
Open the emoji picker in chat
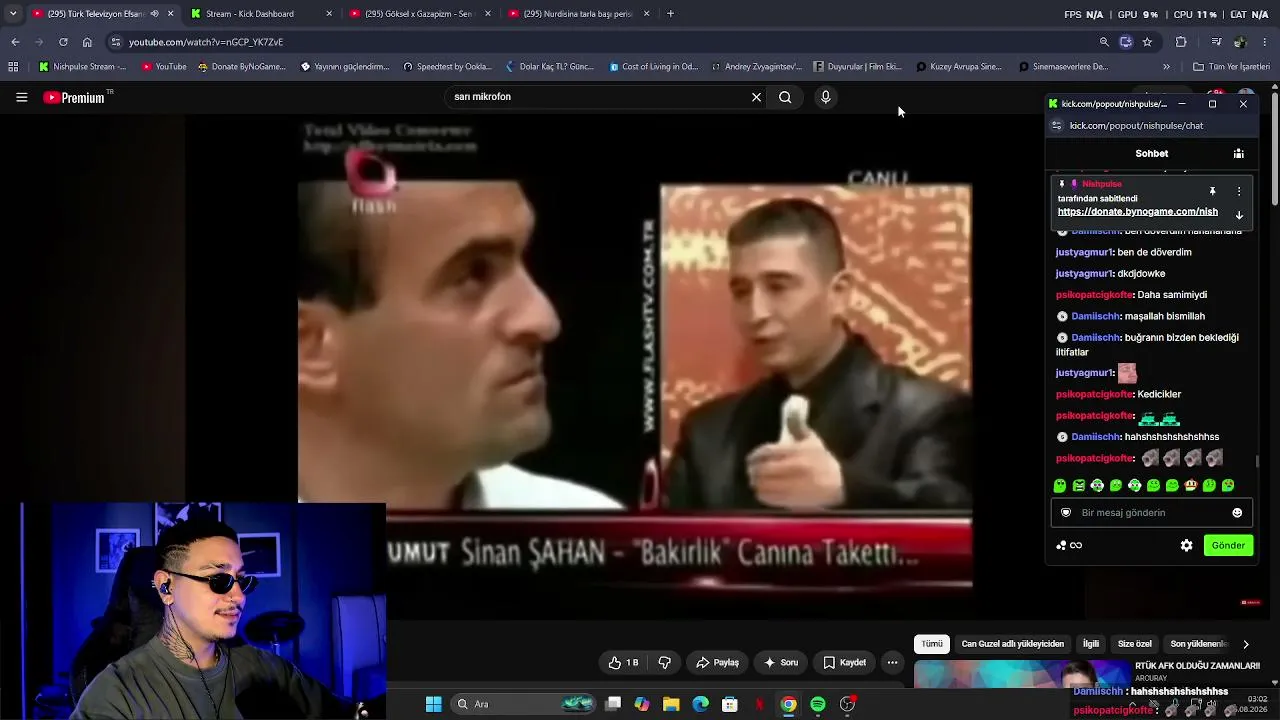pyautogui.click(x=1237, y=513)
